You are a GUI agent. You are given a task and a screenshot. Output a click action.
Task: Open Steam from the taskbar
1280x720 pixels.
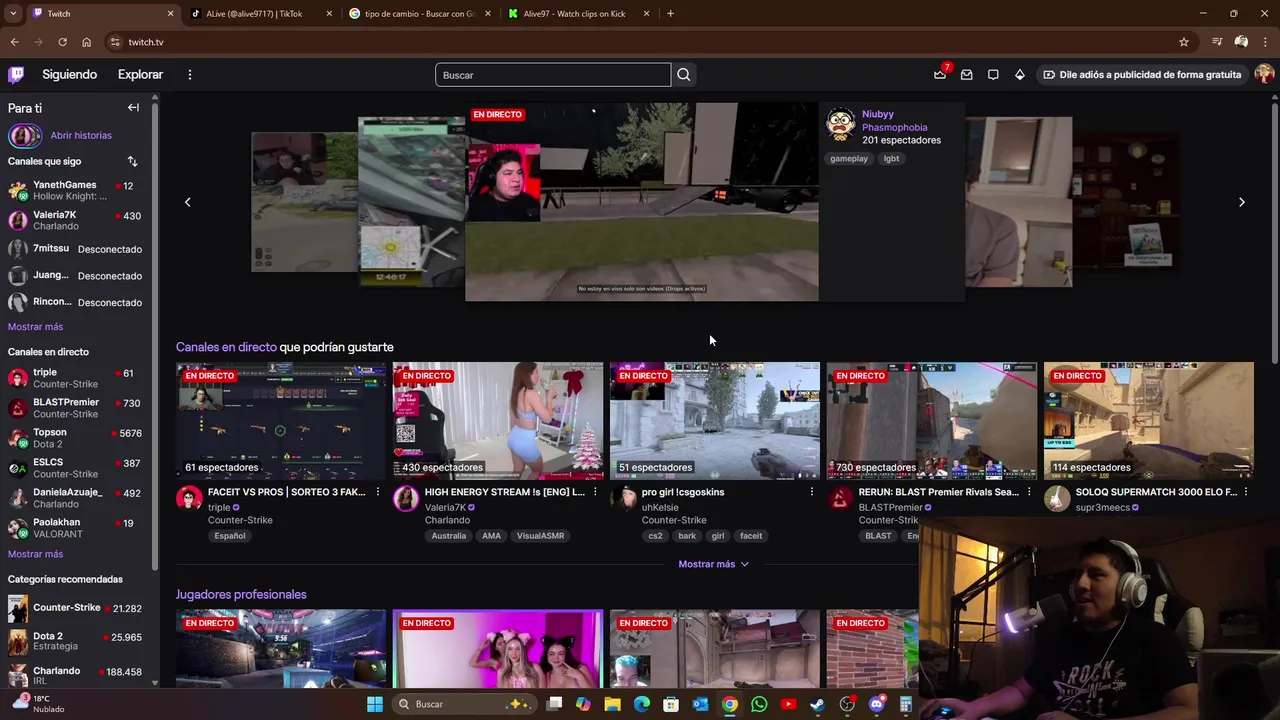point(817,704)
